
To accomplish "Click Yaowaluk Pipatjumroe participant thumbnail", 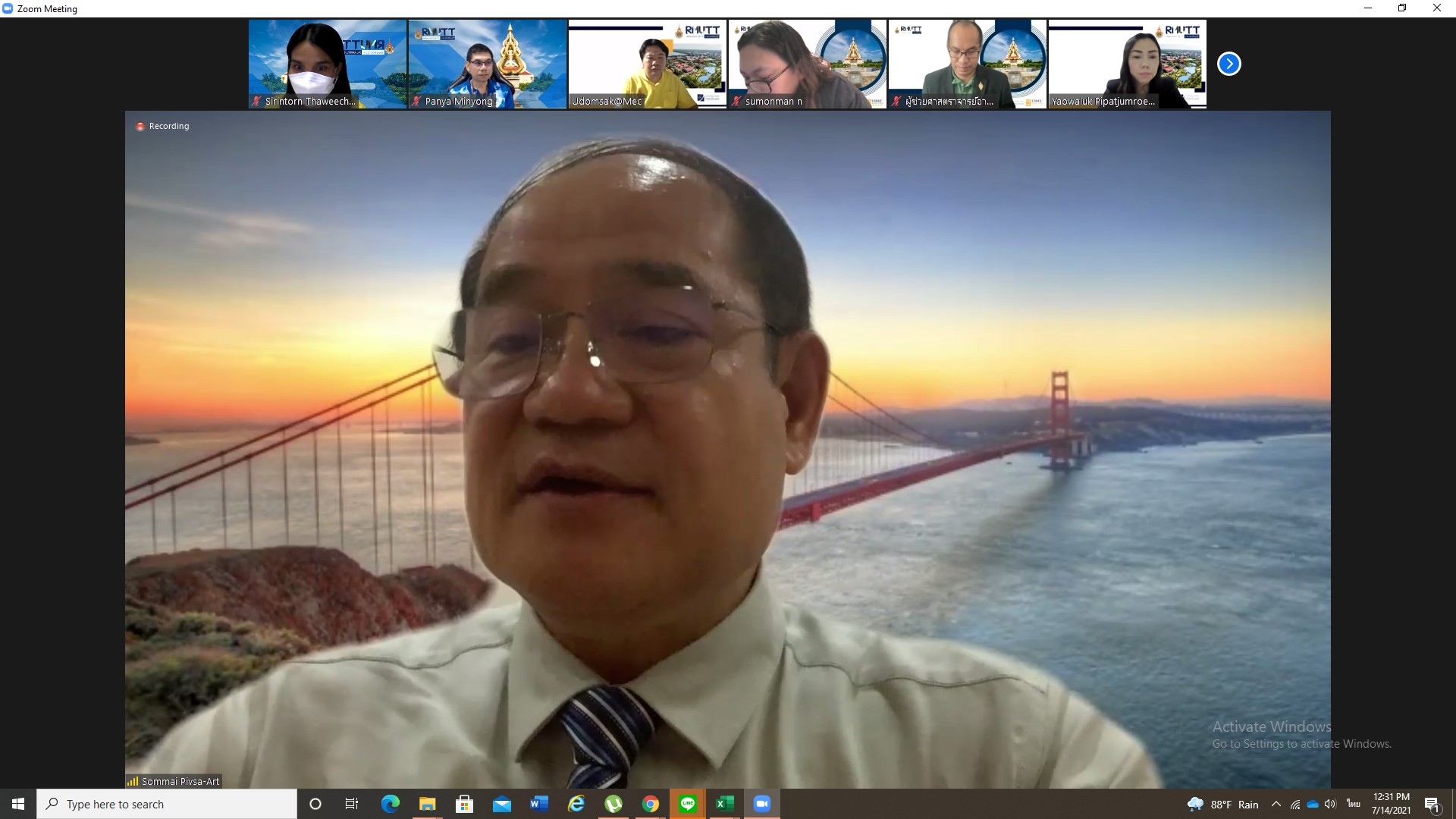I will pos(1128,64).
